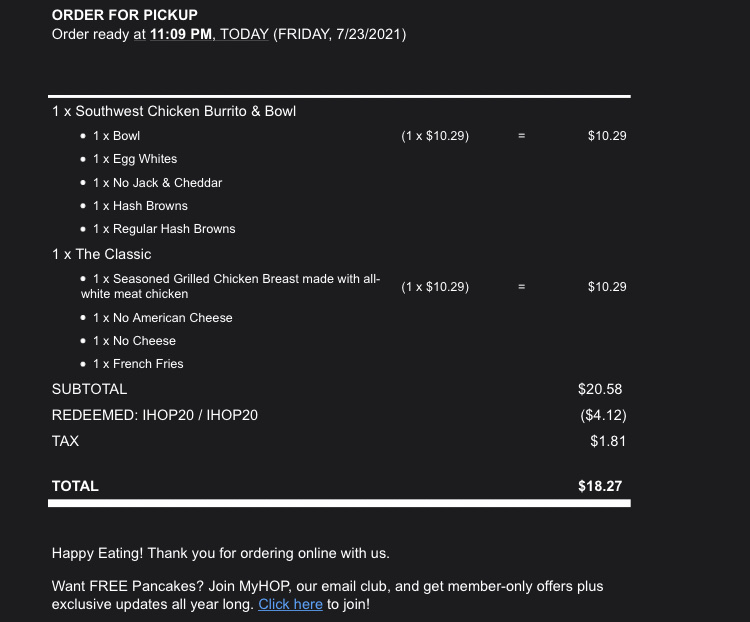Screen dimensions: 750x622
Task: Click the REDEEMED: IHOP20 / IHOP20 coupon line
Action: click(155, 415)
